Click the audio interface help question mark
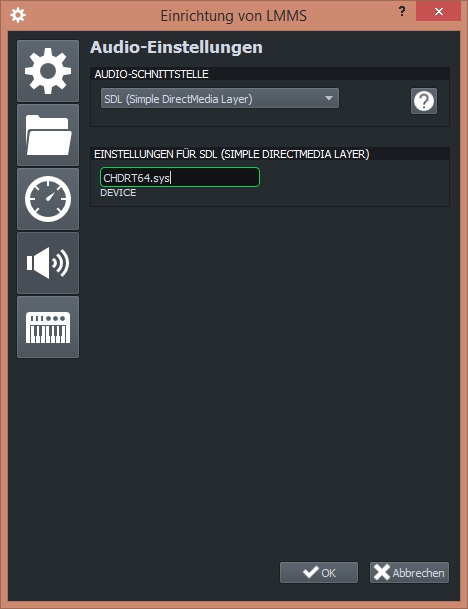This screenshot has height=609, width=468. [x=424, y=101]
